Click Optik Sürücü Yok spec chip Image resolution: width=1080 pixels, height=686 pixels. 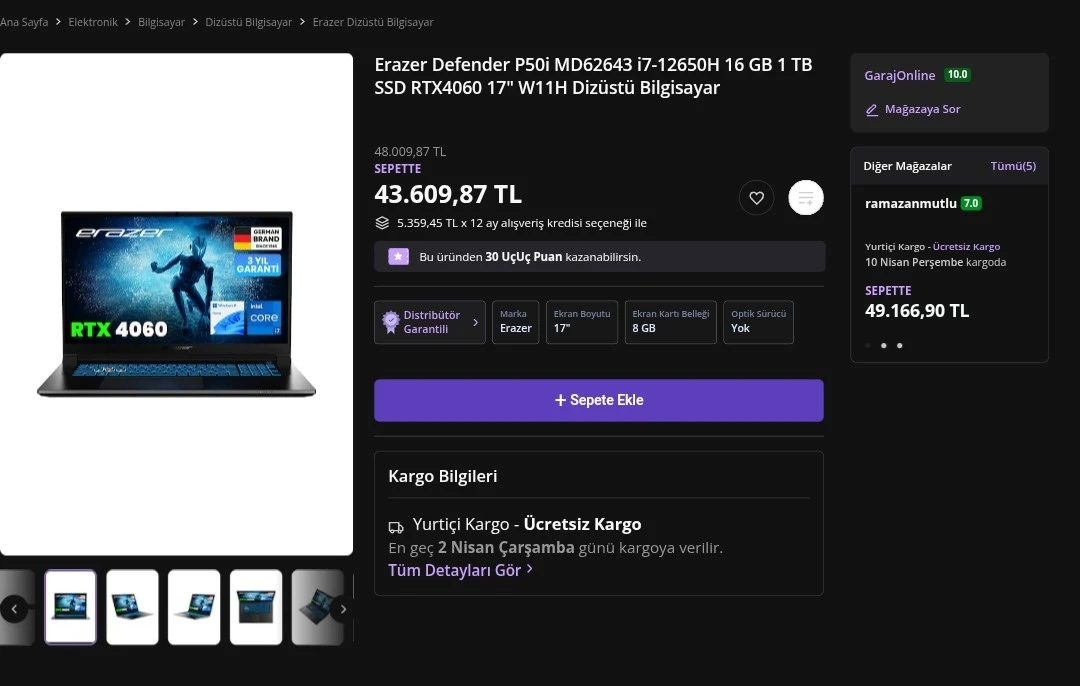[x=758, y=322]
